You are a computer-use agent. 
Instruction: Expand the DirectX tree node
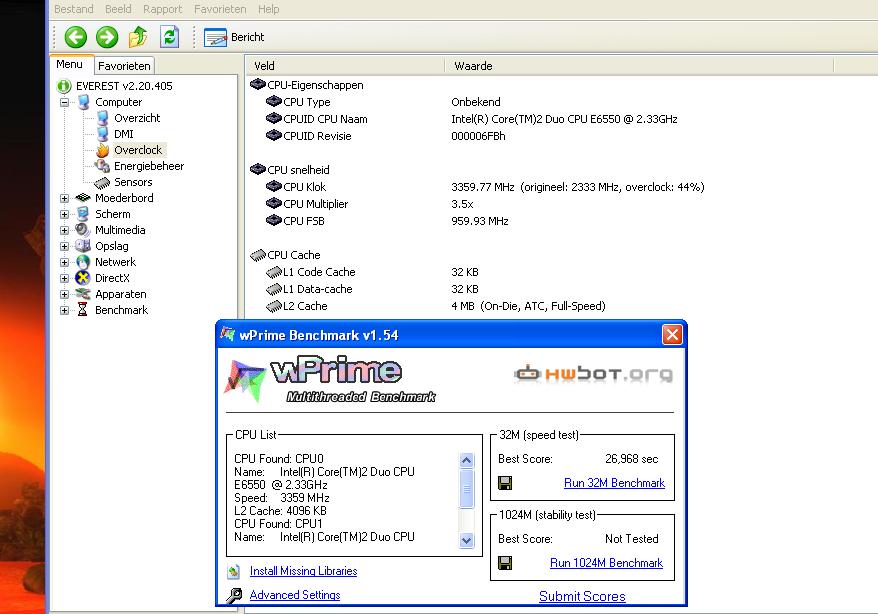[64, 278]
